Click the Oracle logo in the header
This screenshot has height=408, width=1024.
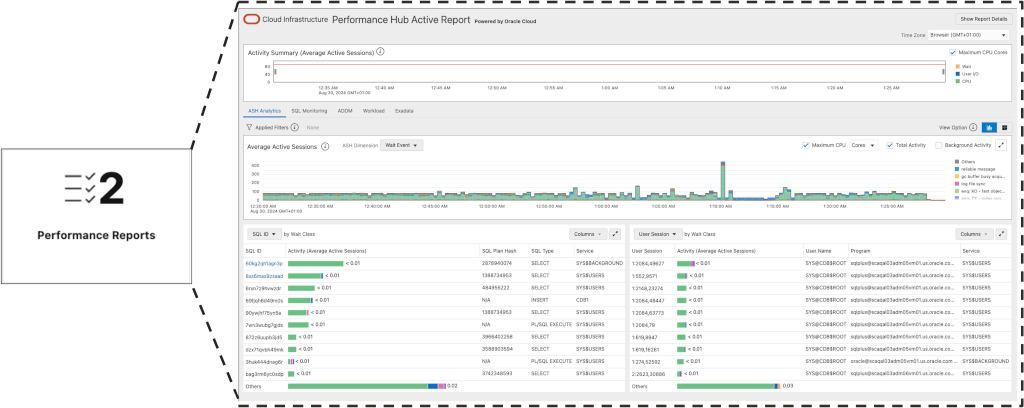pyautogui.click(x=251, y=20)
